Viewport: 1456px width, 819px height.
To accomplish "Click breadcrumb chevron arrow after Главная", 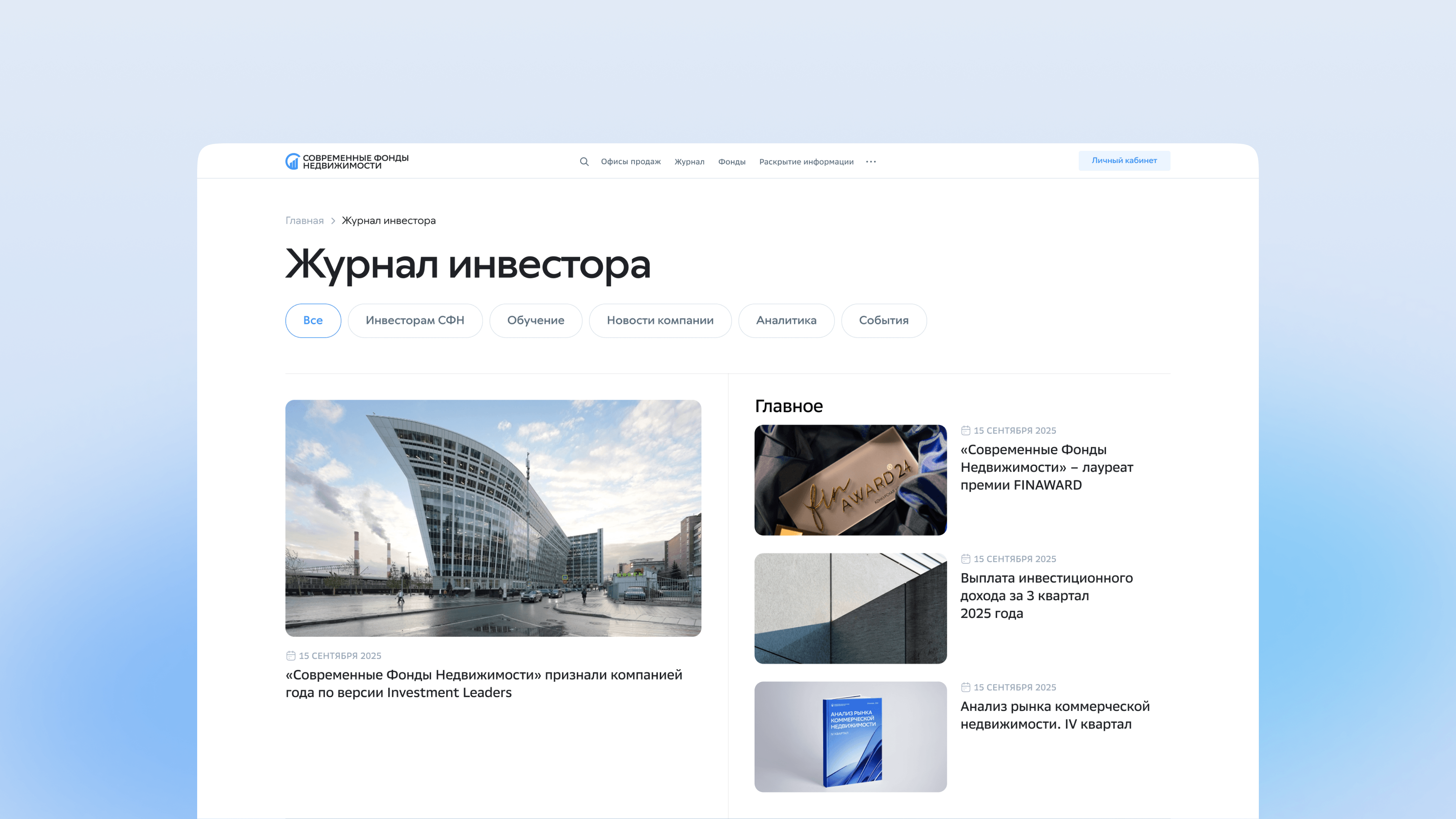I will click(x=333, y=221).
